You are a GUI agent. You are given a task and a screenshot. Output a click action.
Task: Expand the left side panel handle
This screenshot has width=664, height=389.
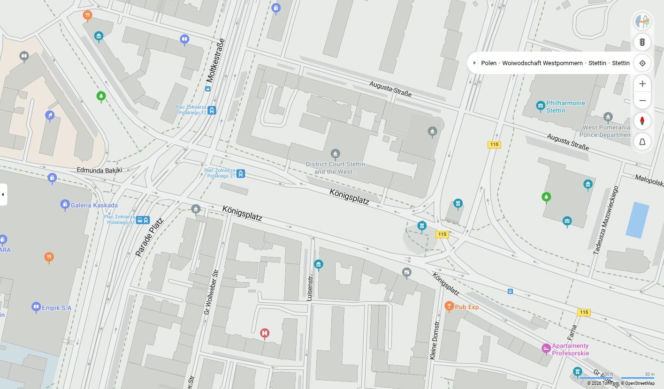pos(3,195)
